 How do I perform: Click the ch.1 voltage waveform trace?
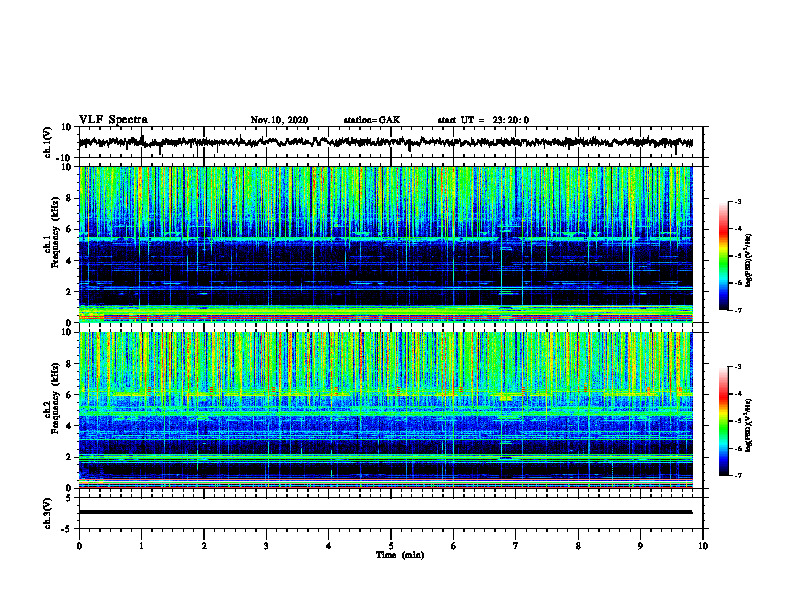[385, 143]
